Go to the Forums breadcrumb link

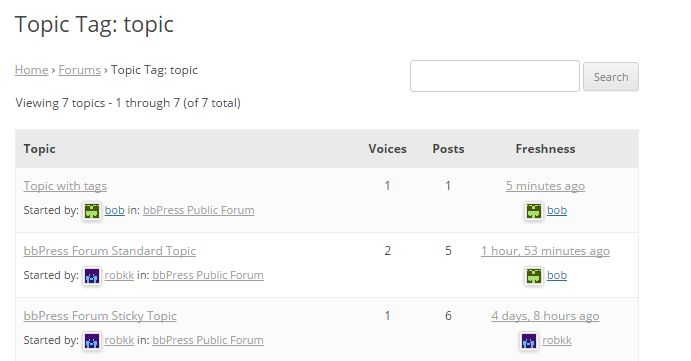click(79, 70)
